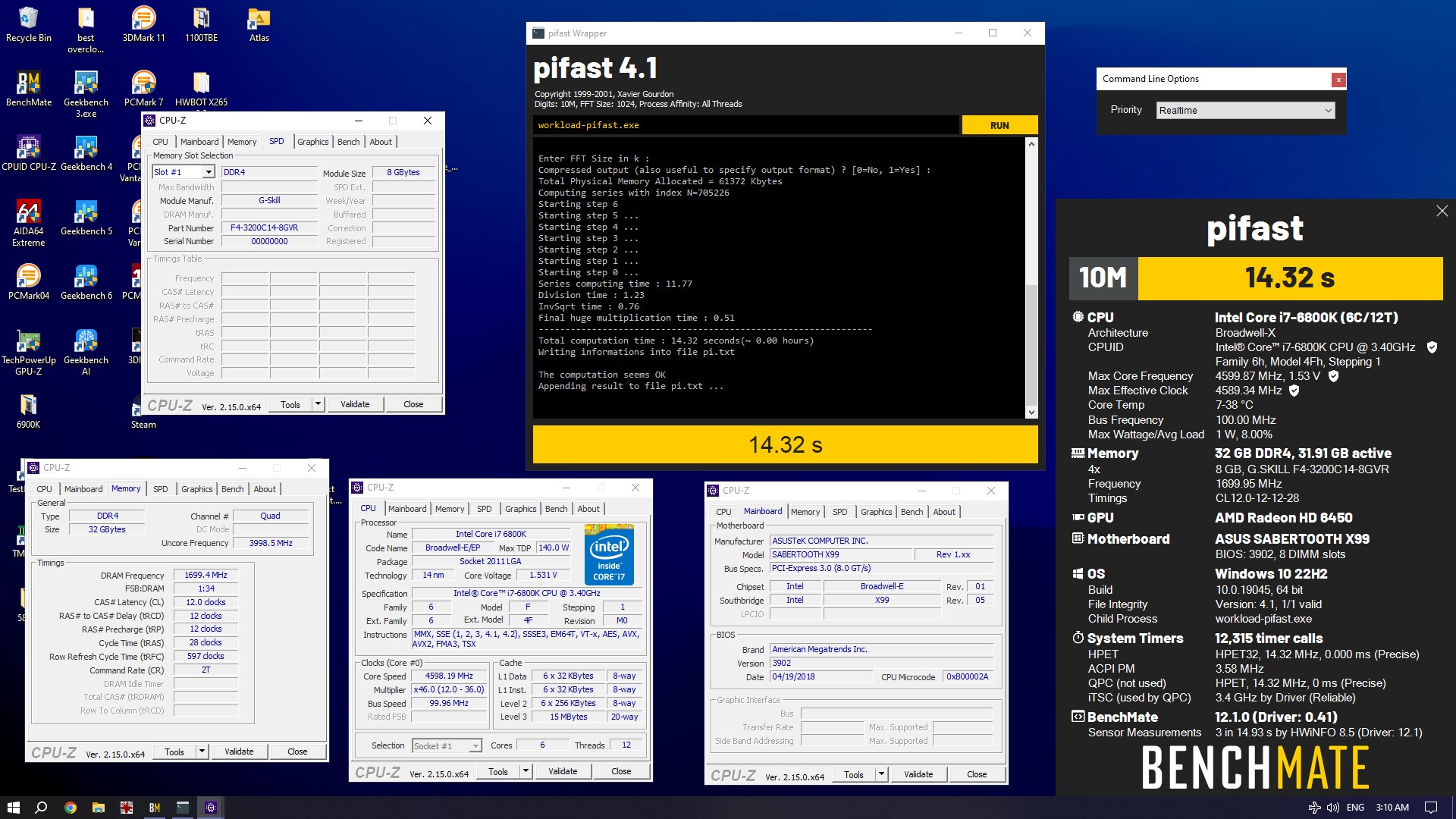The image size is (1456, 819).
Task: Click the clock showing 3:10 AM
Action: click(x=1392, y=808)
